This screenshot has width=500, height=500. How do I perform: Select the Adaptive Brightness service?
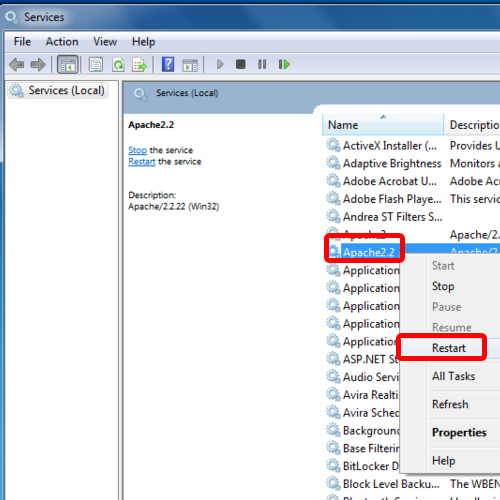click(x=392, y=163)
